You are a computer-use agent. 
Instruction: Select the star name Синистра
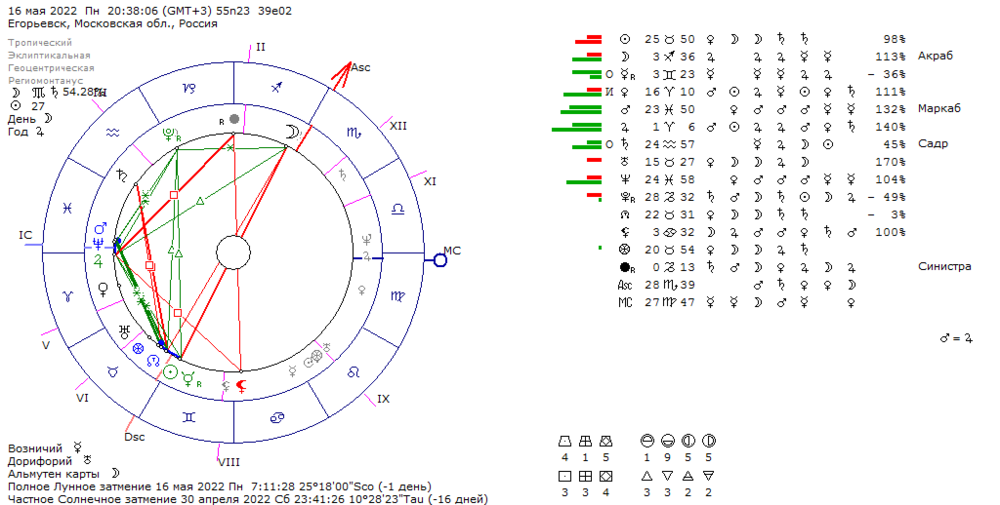coord(945,267)
